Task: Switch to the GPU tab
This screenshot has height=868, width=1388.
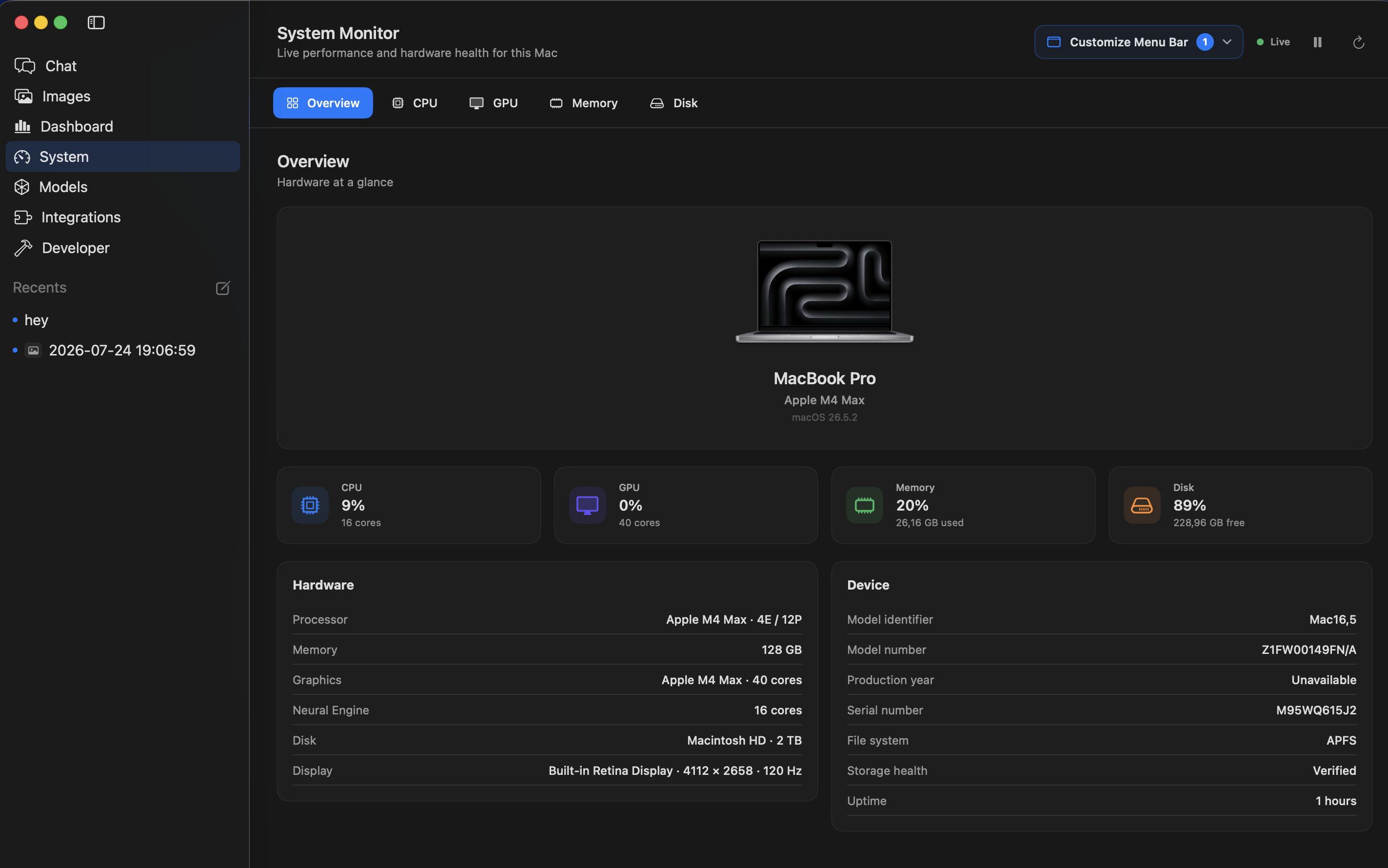Action: [494, 103]
